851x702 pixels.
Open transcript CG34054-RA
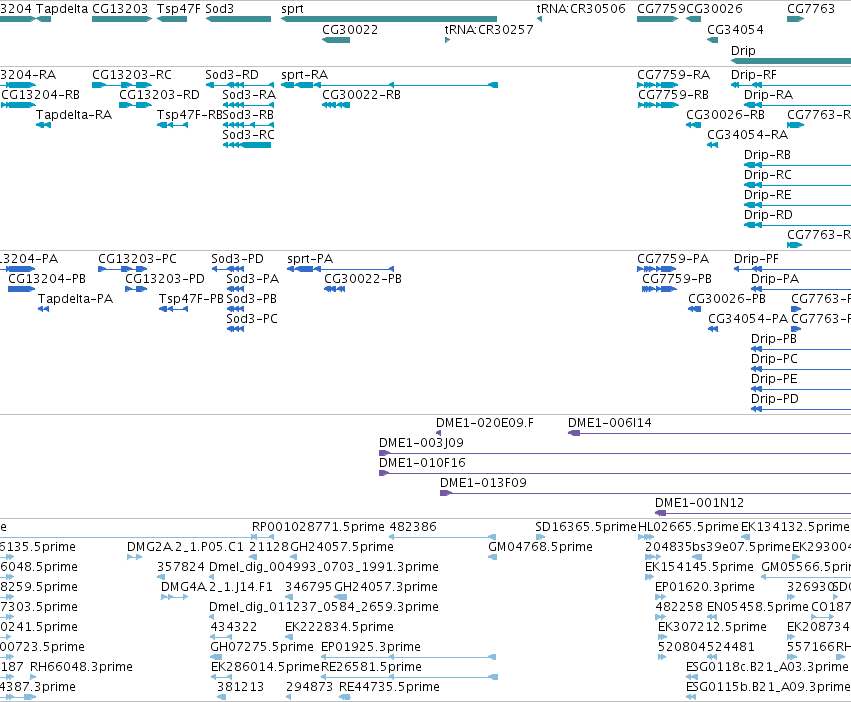(x=713, y=145)
